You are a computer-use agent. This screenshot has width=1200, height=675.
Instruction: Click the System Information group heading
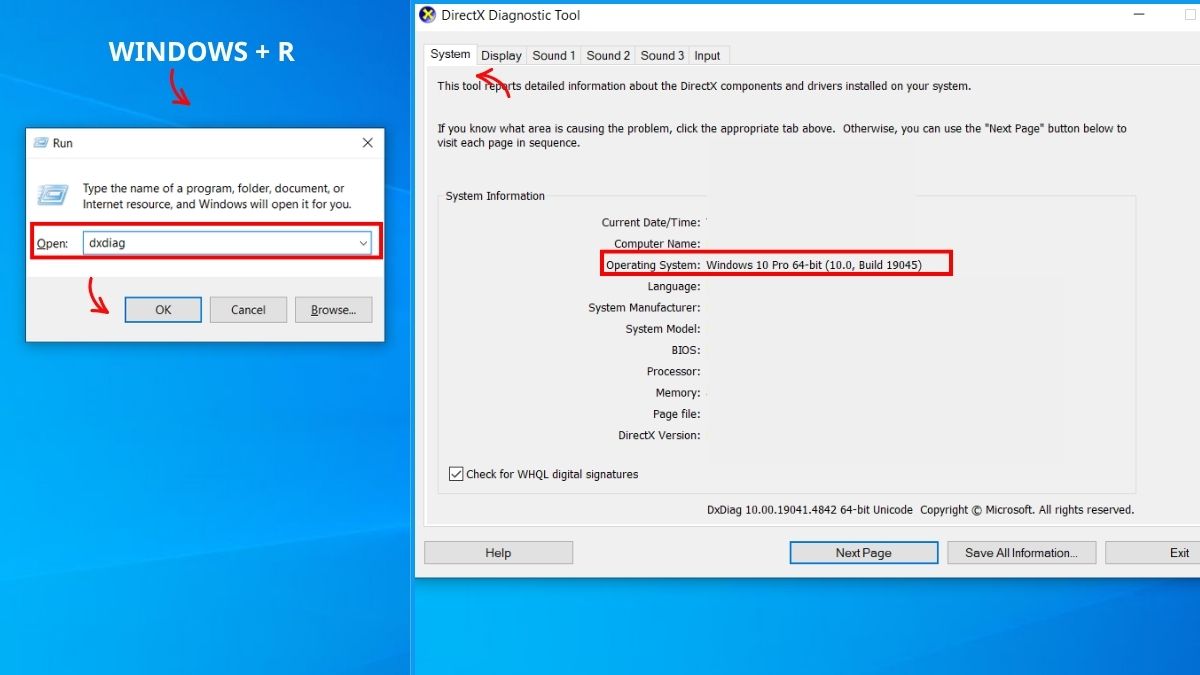pyautogui.click(x=495, y=196)
